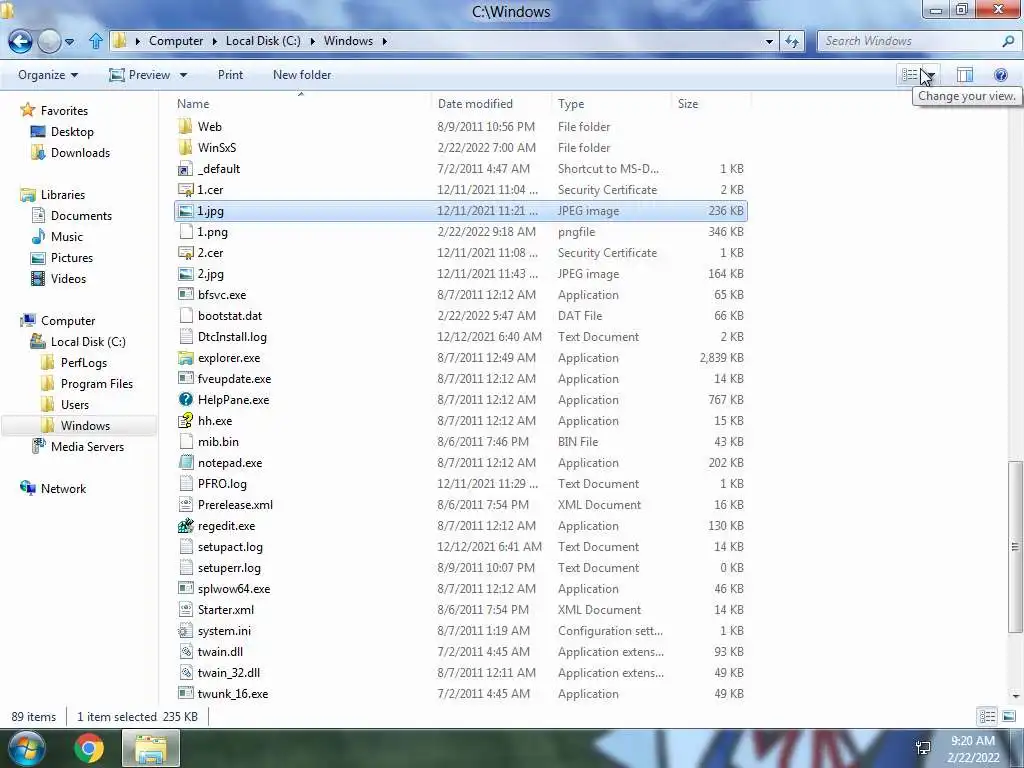Select the notepad.exe icon
The width and height of the screenshot is (1024, 768).
pos(185,462)
